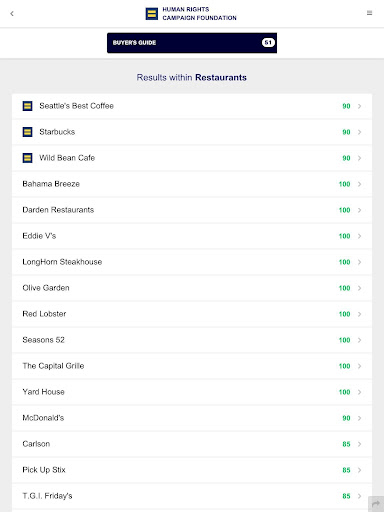Select The Capital Grille row
The height and width of the screenshot is (512, 384).
tap(192, 366)
